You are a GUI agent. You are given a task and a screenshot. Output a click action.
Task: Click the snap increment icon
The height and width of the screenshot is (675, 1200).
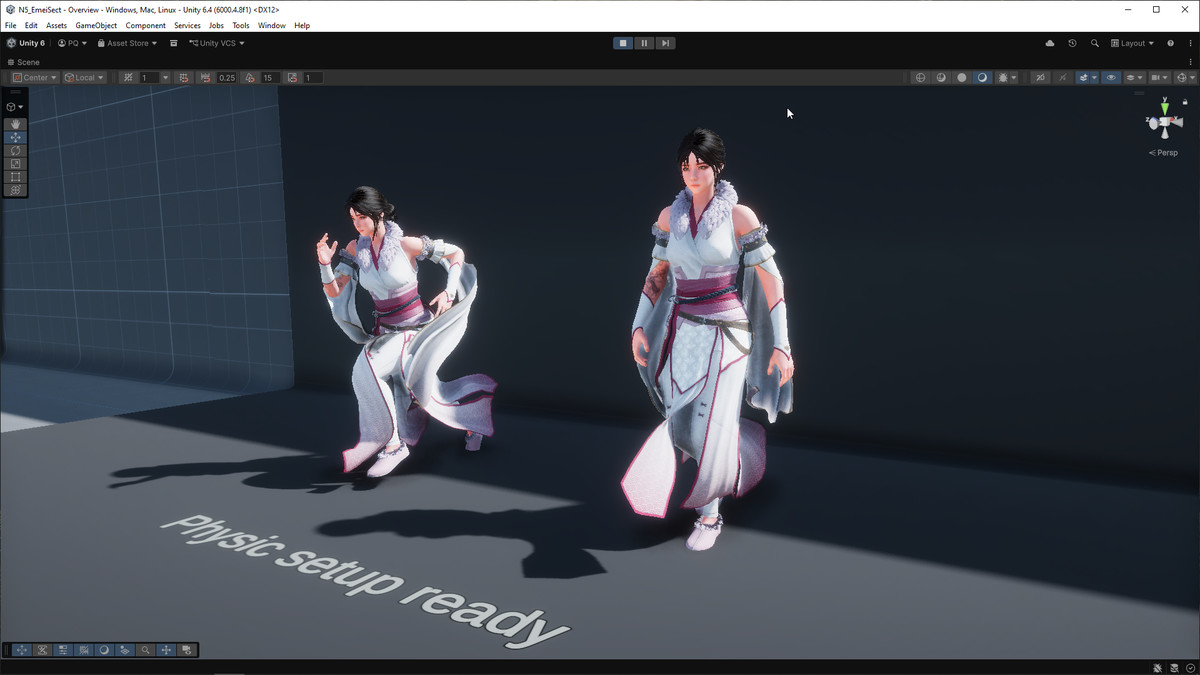click(183, 78)
